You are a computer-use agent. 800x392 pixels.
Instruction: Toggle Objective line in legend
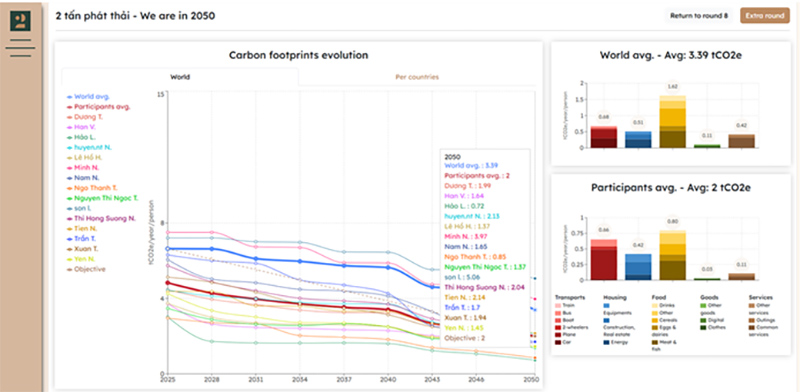click(86, 269)
